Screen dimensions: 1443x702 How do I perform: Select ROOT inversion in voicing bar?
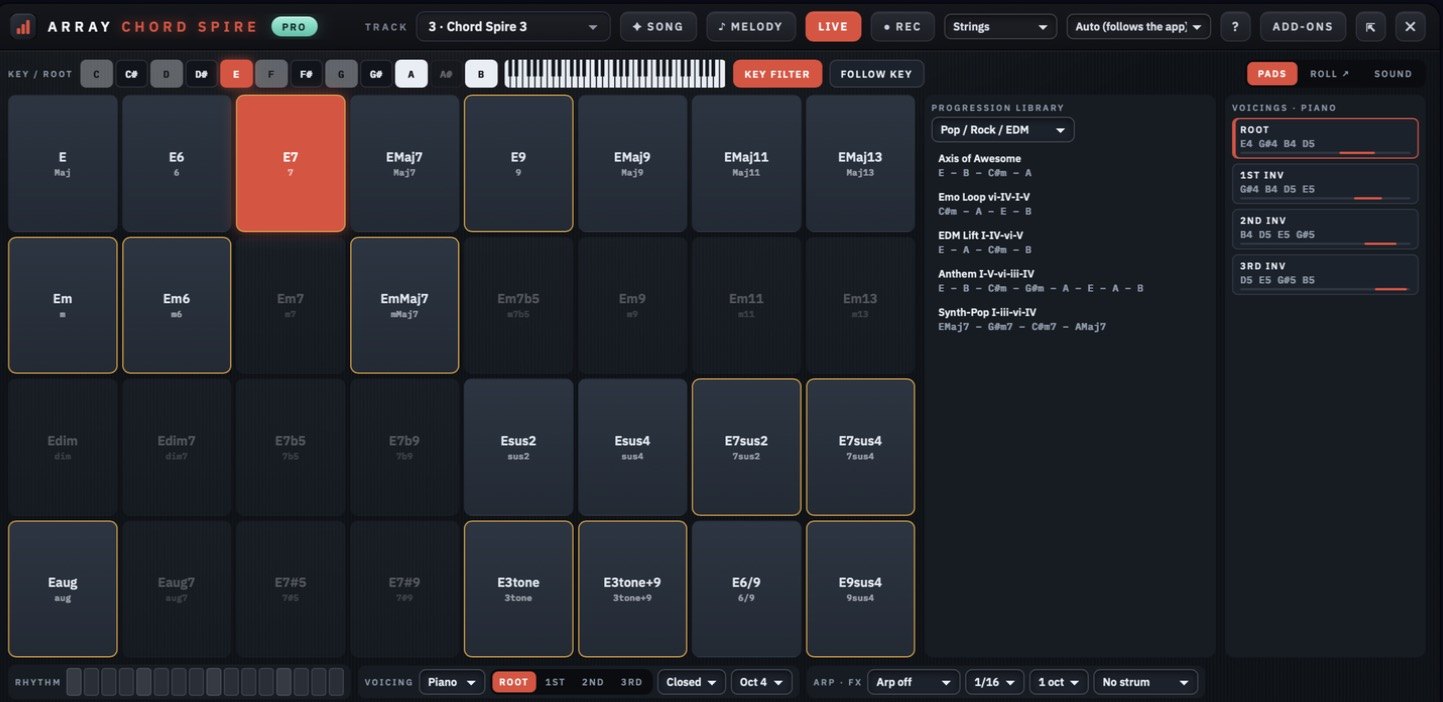pyautogui.click(x=514, y=682)
